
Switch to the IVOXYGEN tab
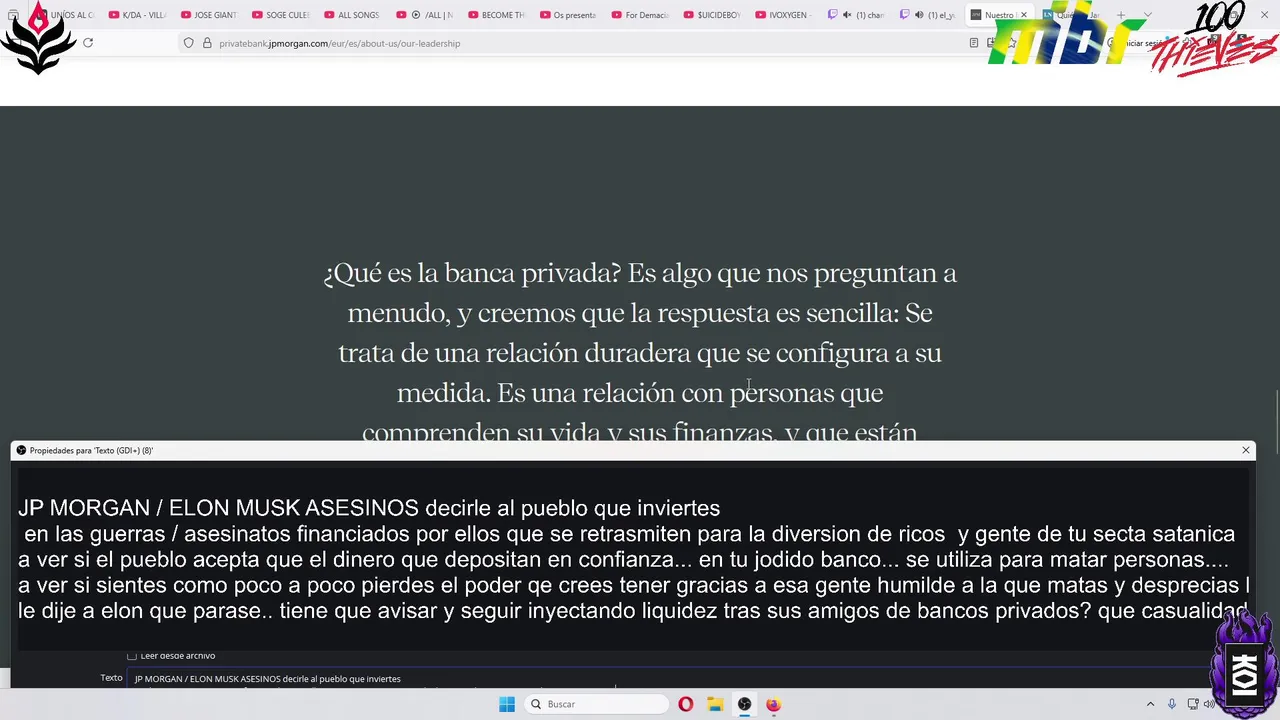coord(785,15)
